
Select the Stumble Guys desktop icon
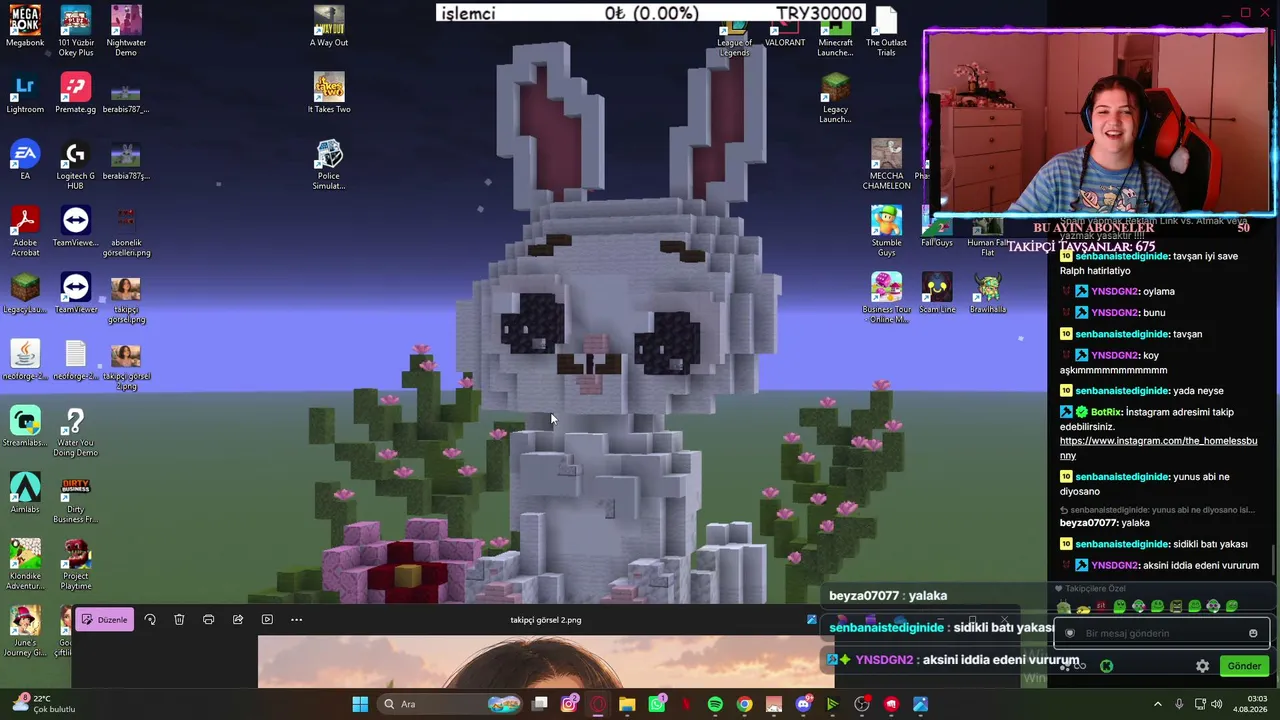coord(886,232)
